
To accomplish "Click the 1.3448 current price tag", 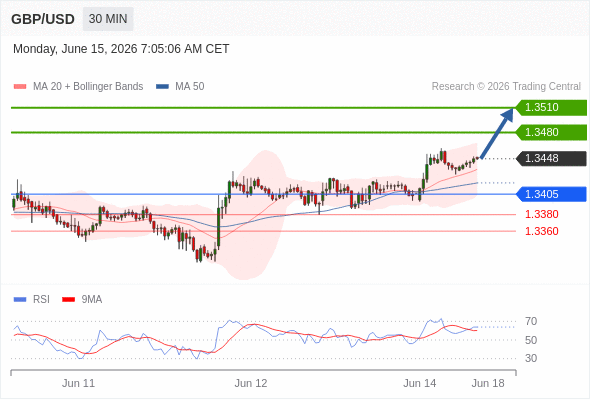I will tap(551, 158).
